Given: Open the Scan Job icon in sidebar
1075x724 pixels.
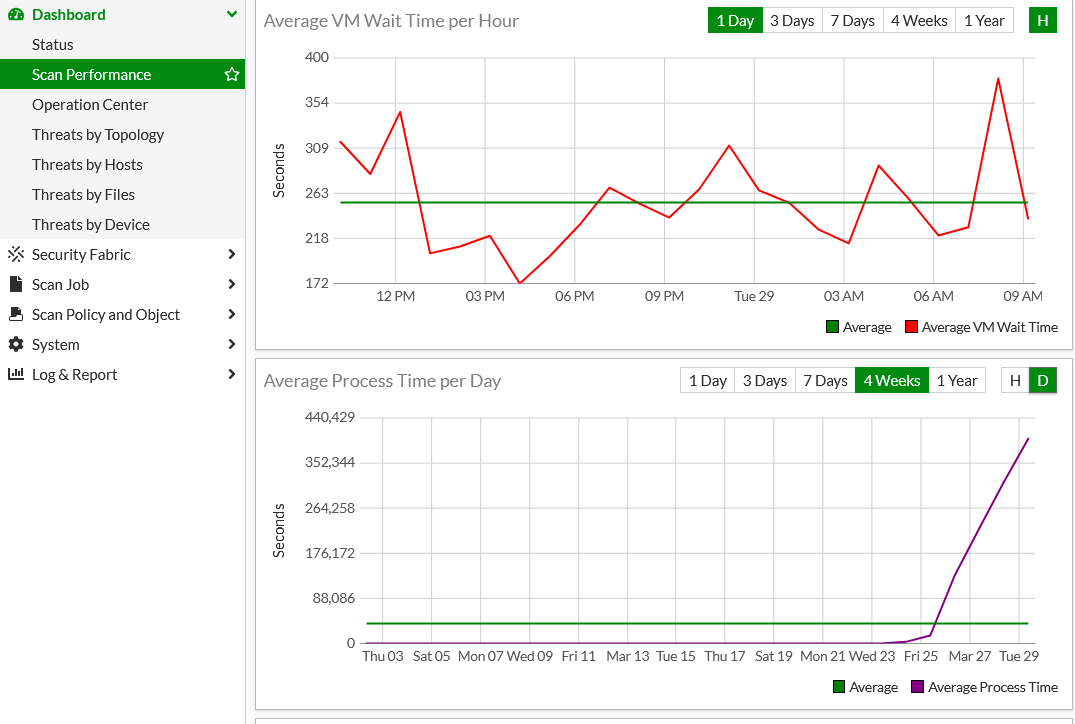Looking at the screenshot, I should point(16,284).
